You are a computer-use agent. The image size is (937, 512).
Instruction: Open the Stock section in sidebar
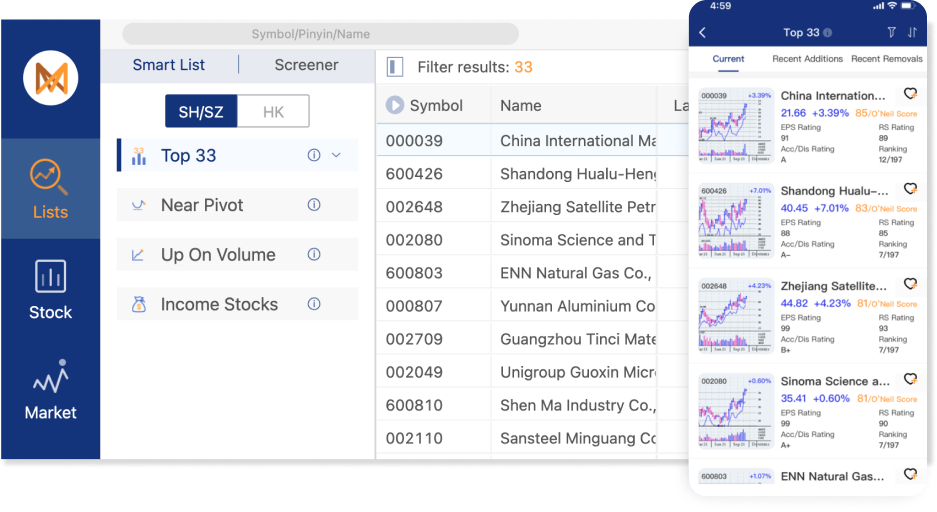coord(50,290)
